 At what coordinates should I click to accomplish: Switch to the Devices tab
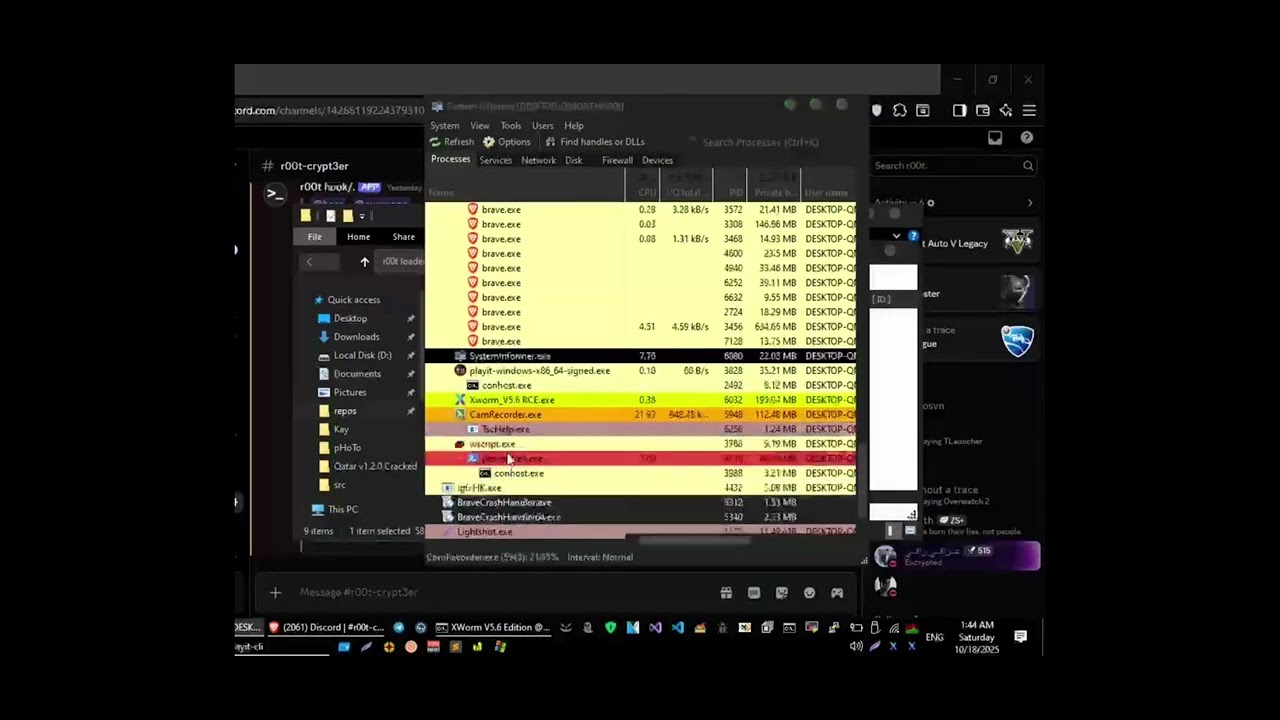pyautogui.click(x=657, y=160)
